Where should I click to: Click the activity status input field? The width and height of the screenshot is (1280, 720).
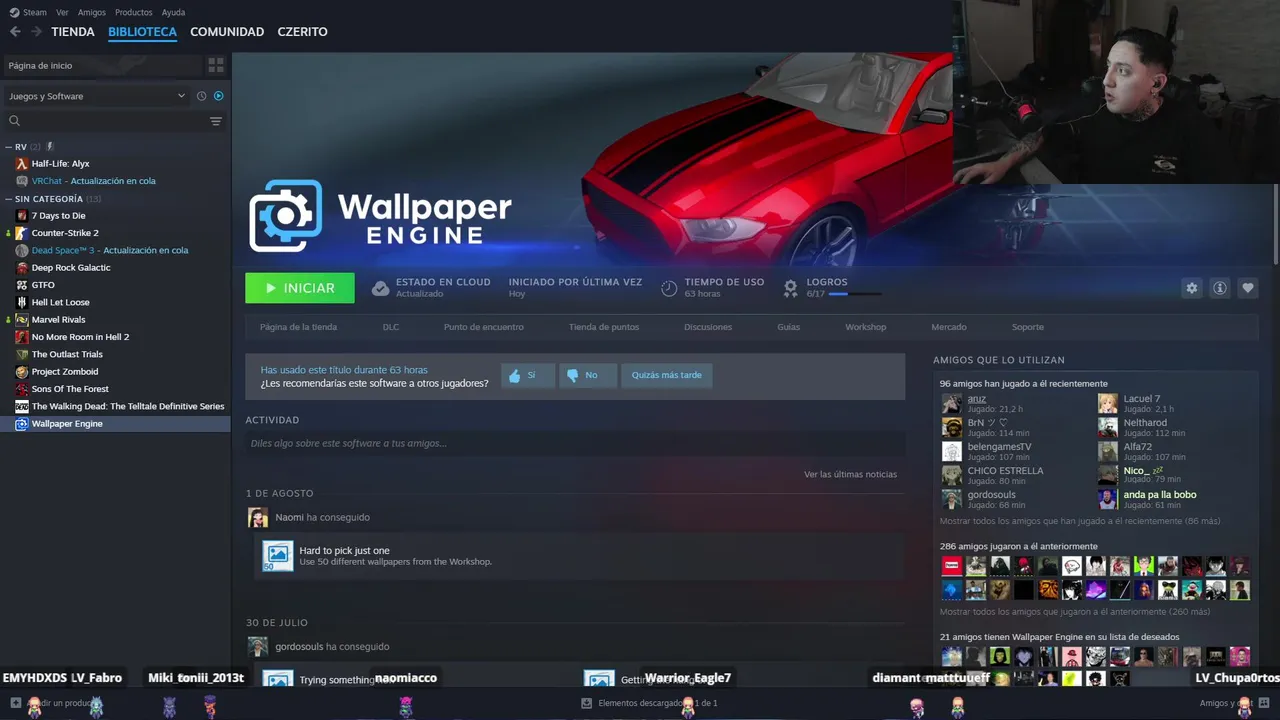575,443
